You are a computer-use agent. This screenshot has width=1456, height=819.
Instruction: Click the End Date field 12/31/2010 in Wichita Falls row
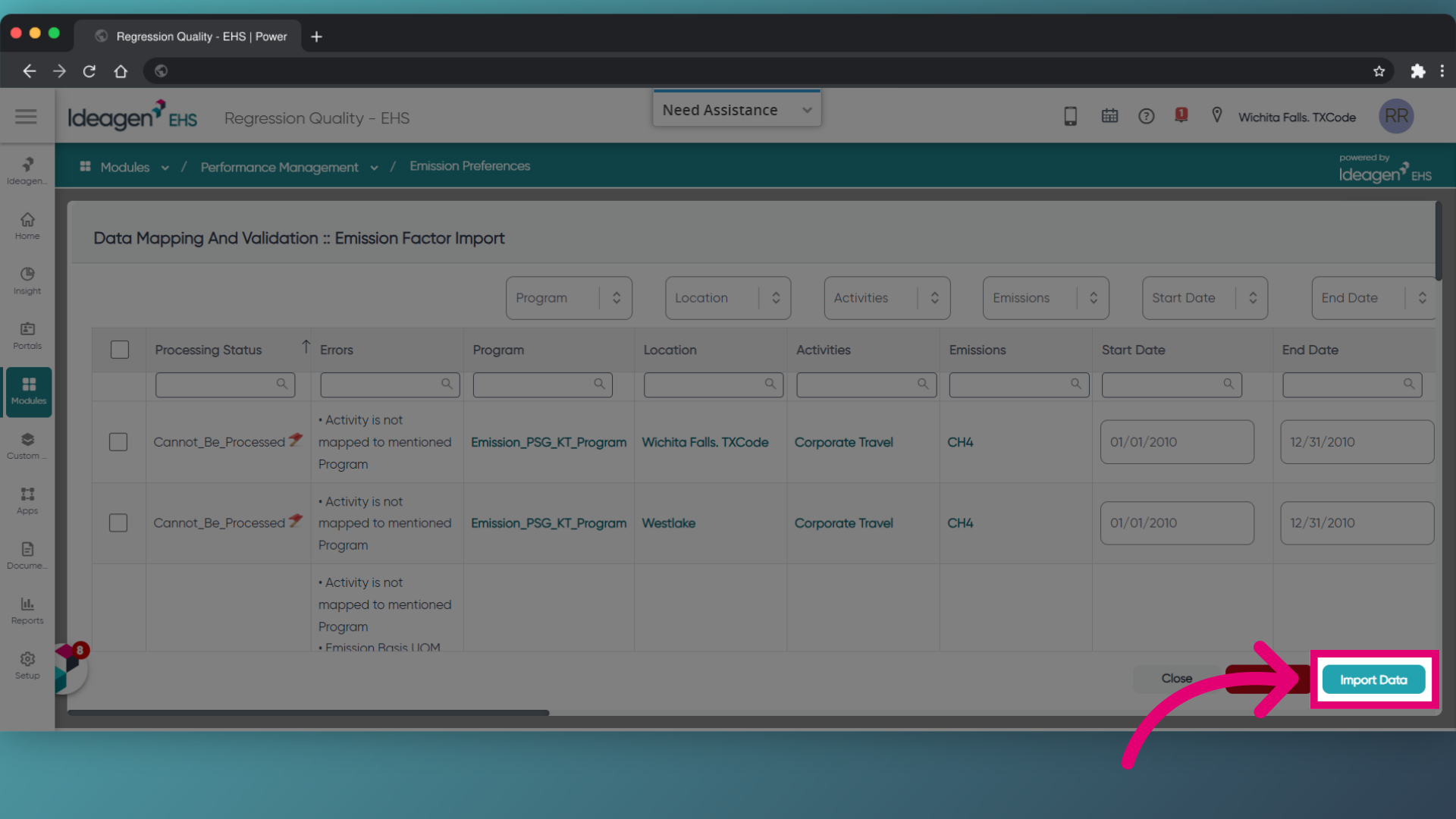click(x=1357, y=442)
